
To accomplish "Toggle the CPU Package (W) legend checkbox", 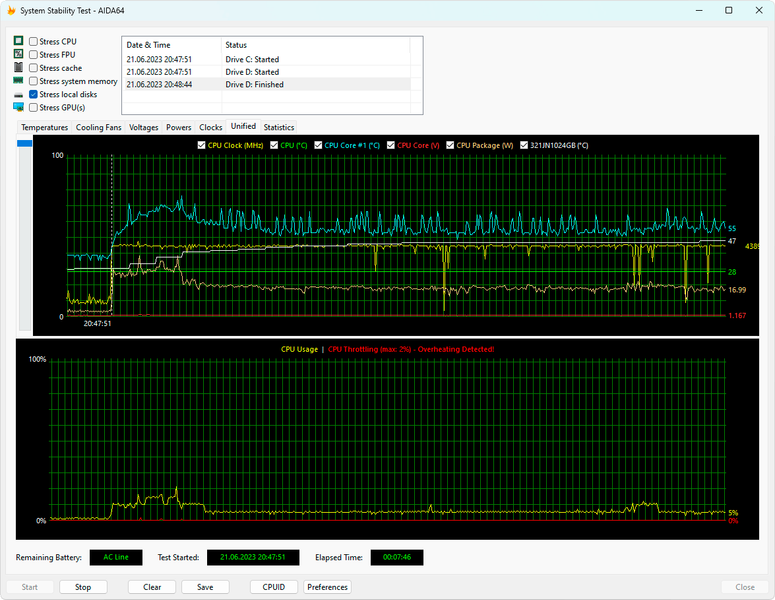I will tap(450, 145).
